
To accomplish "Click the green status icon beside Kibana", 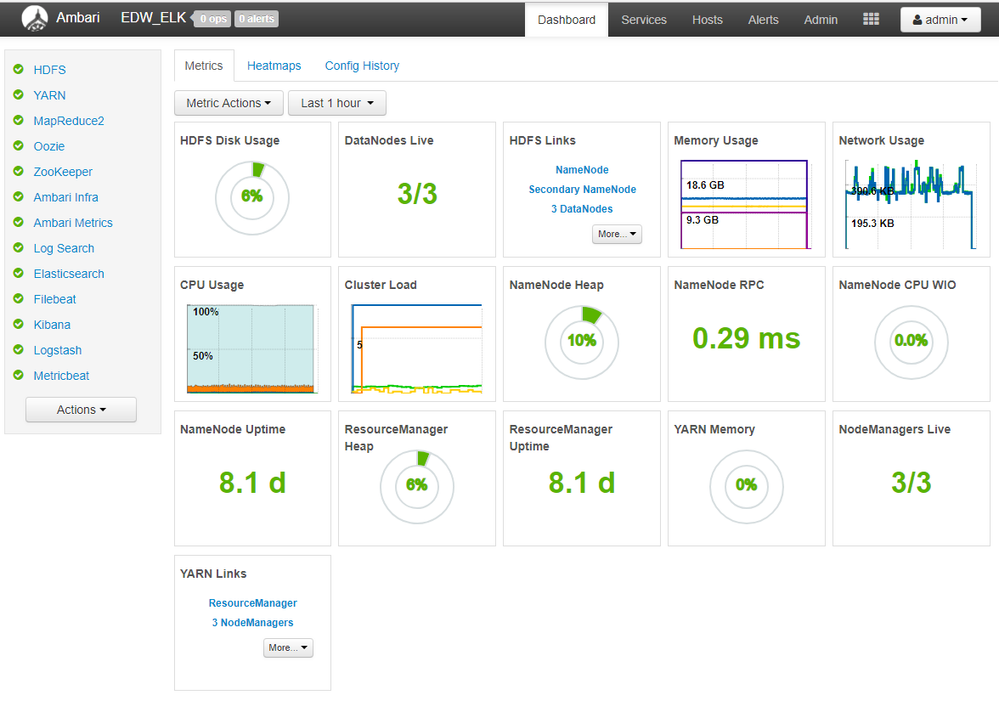I will point(19,325).
